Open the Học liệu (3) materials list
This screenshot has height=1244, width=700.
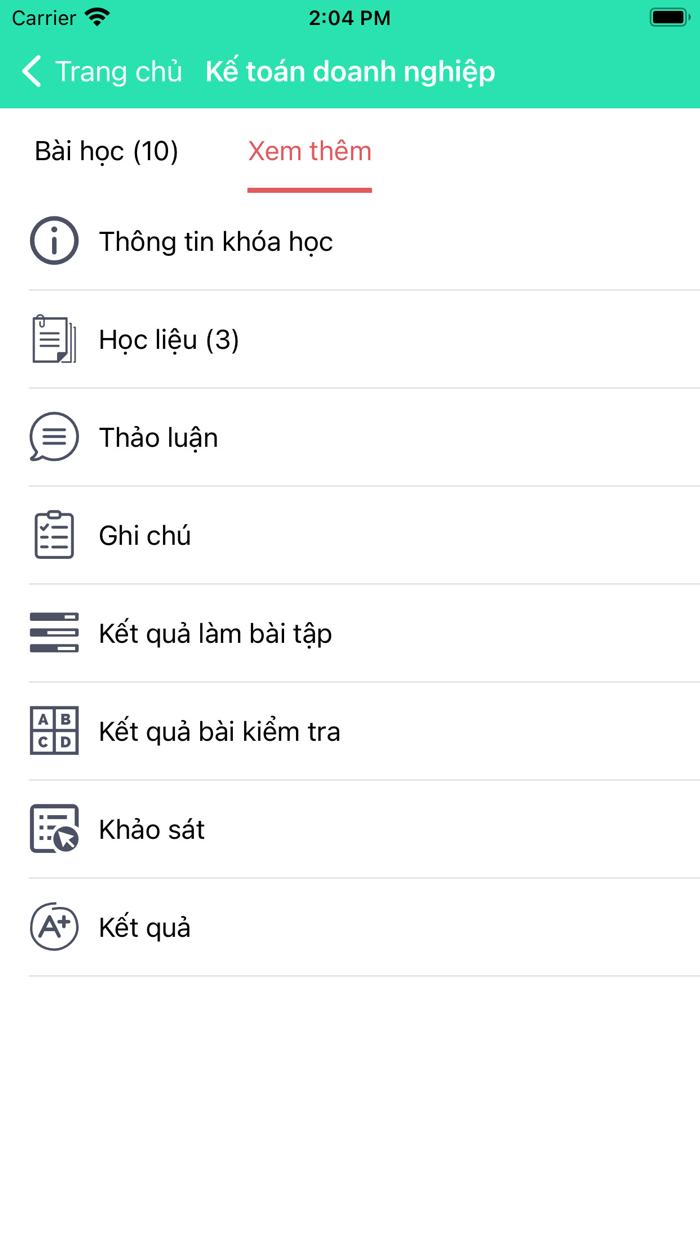pyautogui.click(x=168, y=339)
